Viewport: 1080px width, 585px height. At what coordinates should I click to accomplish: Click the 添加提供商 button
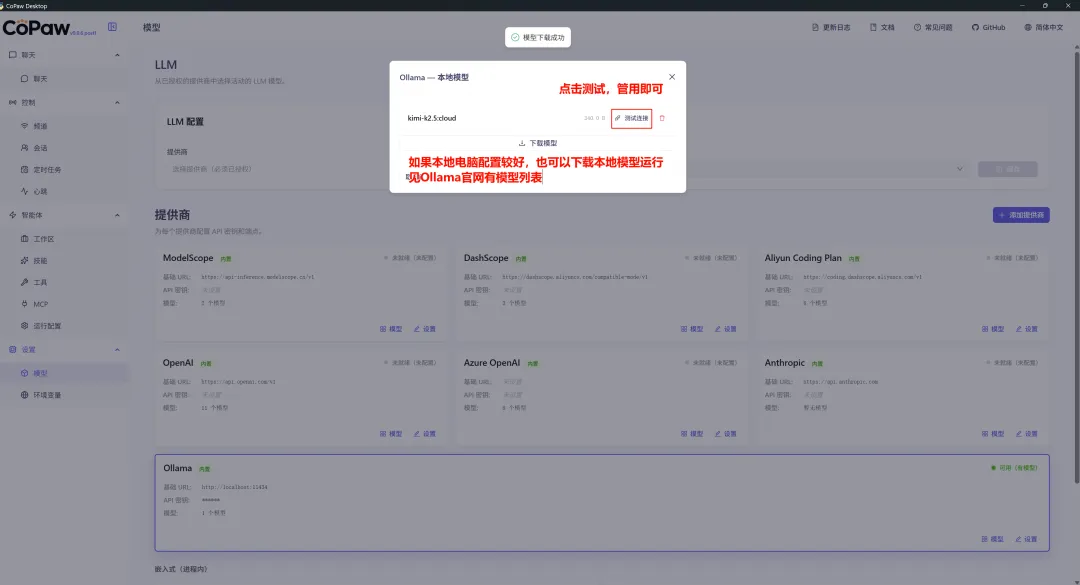coord(1021,215)
